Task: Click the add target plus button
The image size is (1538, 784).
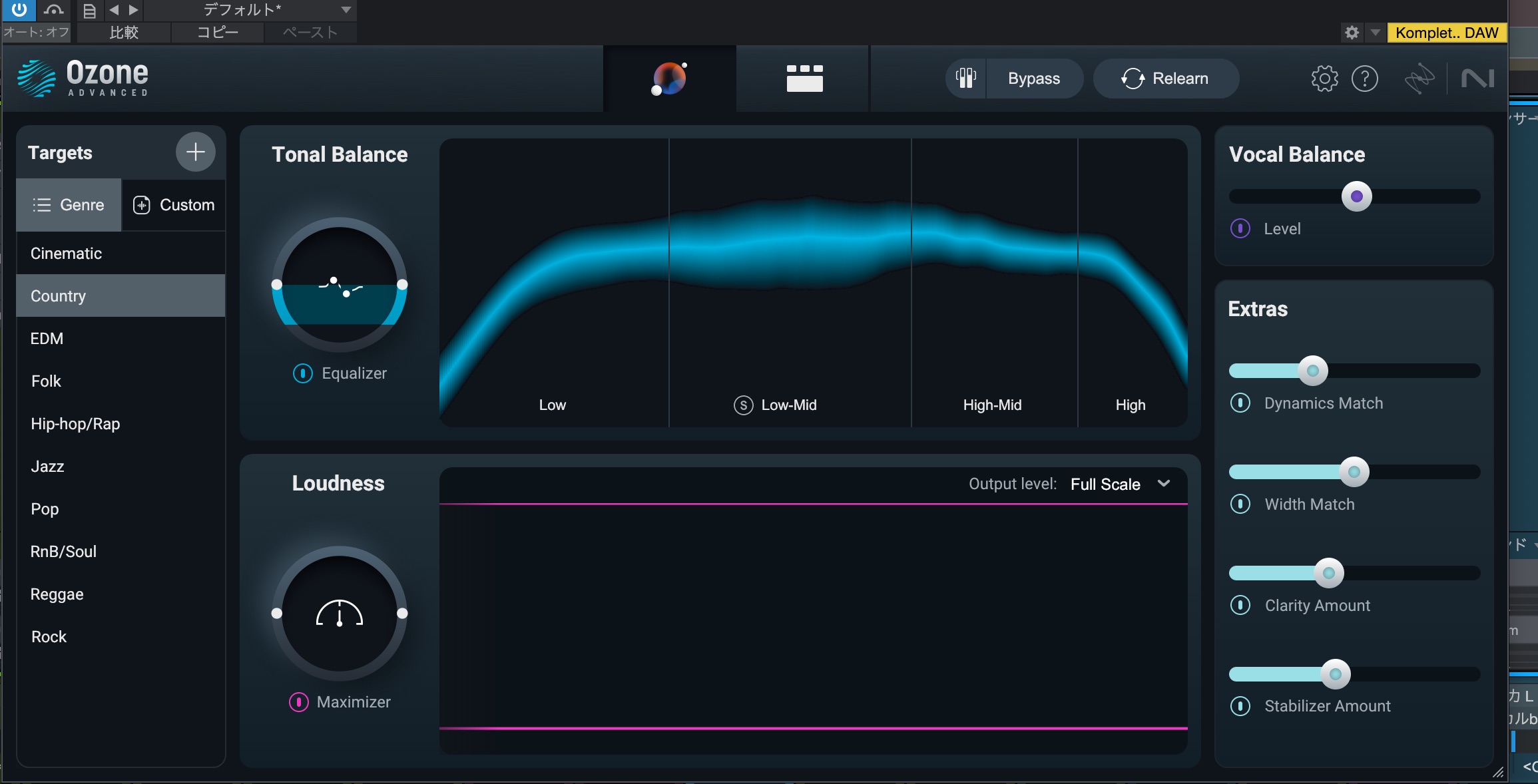Action: tap(195, 152)
